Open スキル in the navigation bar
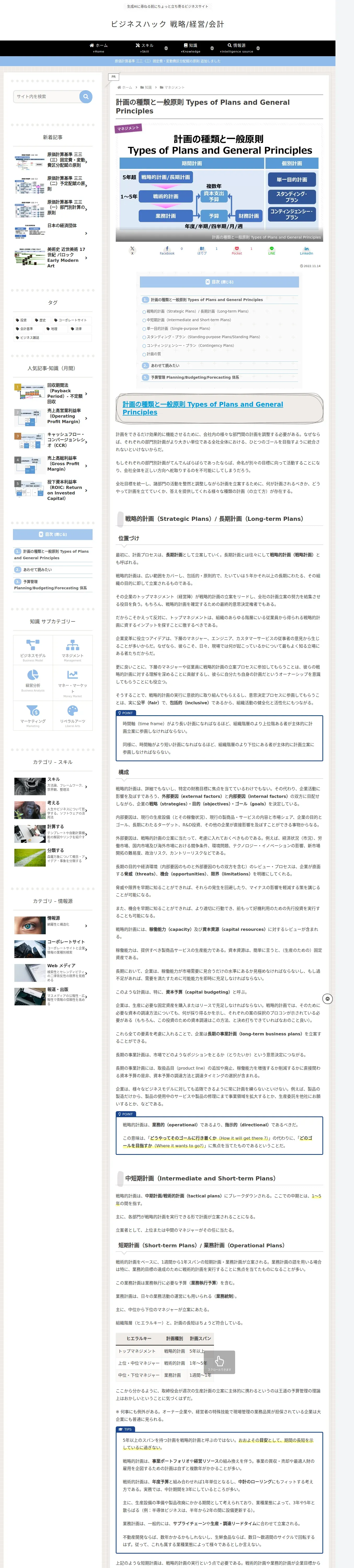Screen dimensions: 354x1568 click(145, 48)
